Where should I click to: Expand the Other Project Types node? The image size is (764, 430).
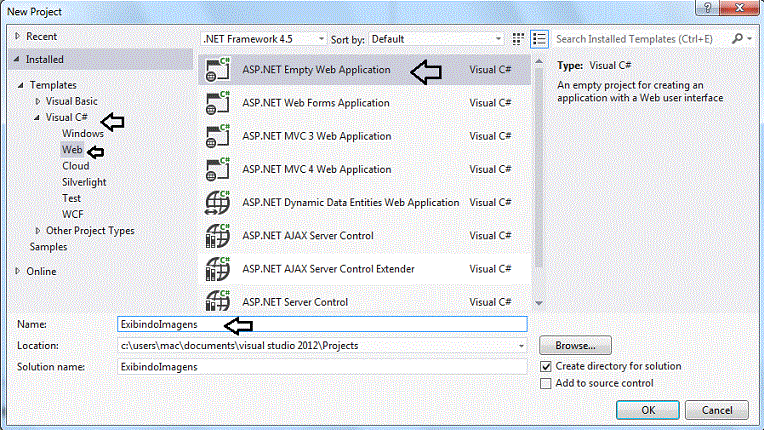pyautogui.click(x=38, y=230)
